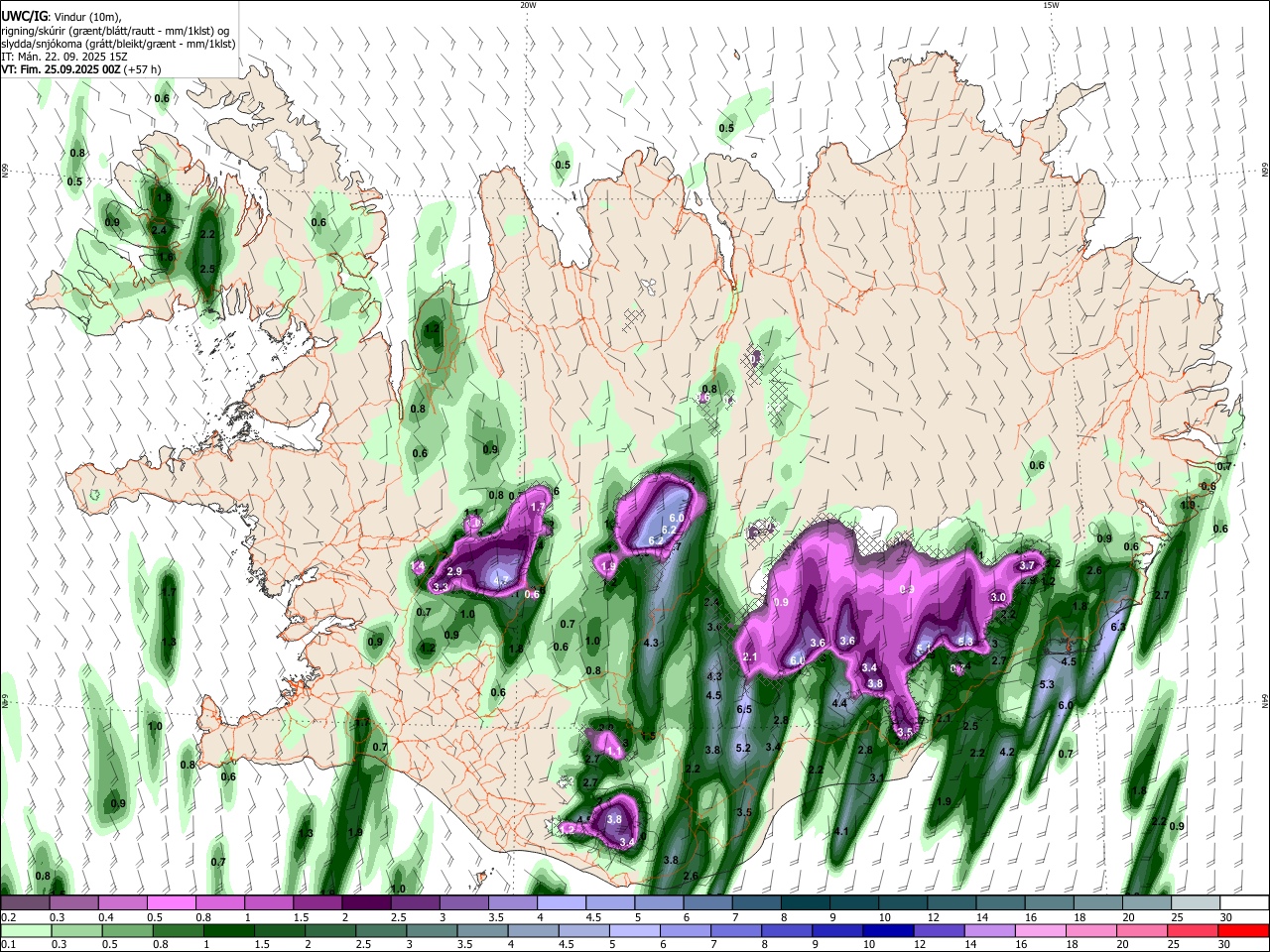Click the 'VT: Fim. 25.09.2025 00Z' valid time

click(59, 69)
